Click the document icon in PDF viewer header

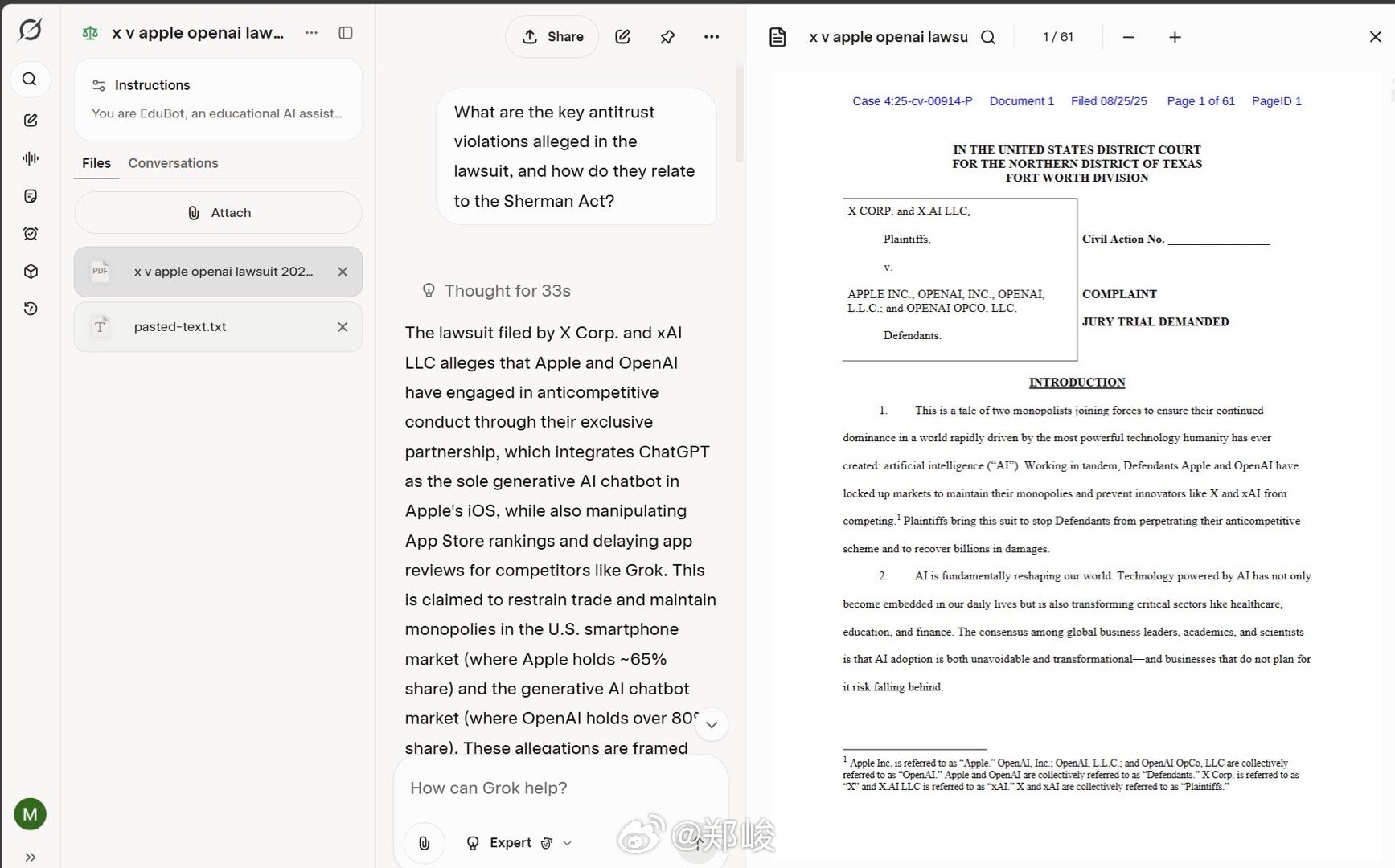click(x=778, y=37)
